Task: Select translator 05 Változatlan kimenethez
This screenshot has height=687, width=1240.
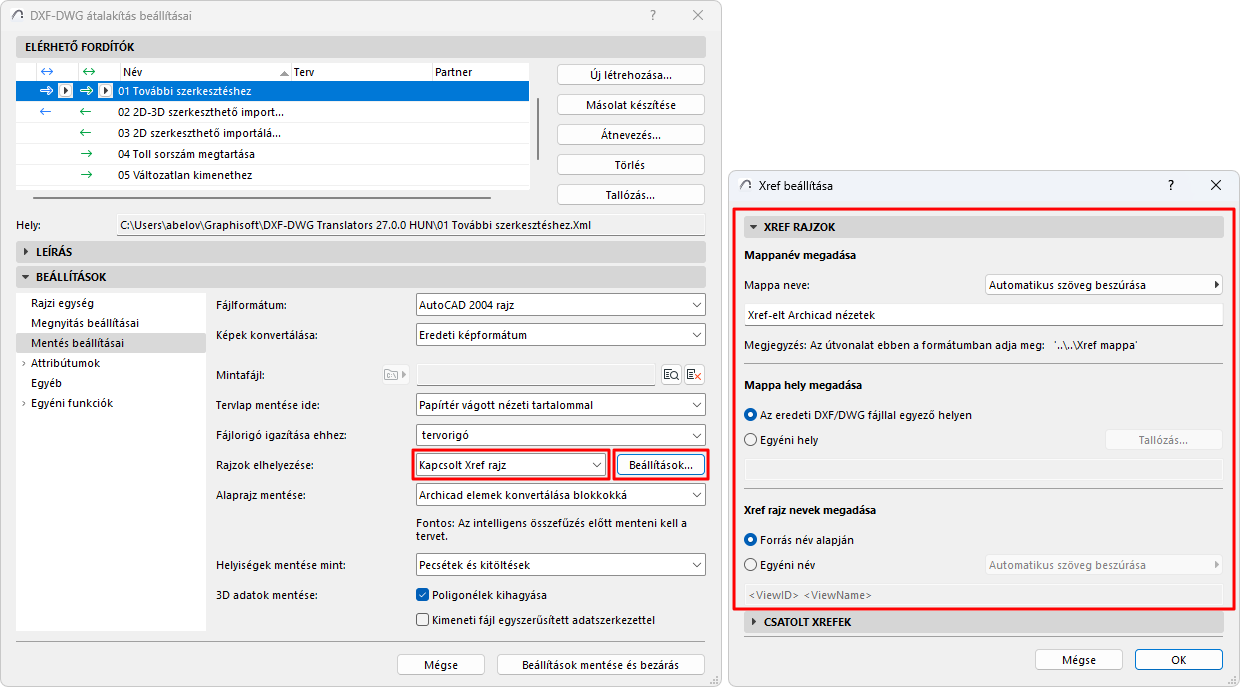Action: 273,175
